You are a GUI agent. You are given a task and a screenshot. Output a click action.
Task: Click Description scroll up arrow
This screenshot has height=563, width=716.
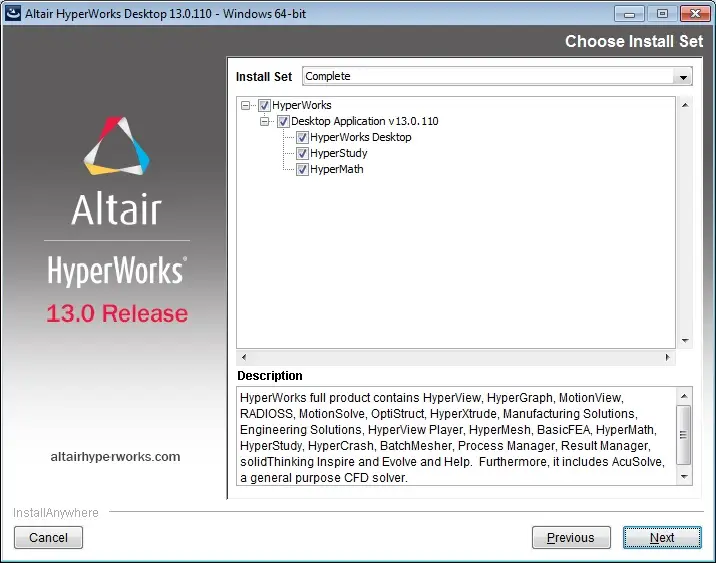click(x=684, y=396)
